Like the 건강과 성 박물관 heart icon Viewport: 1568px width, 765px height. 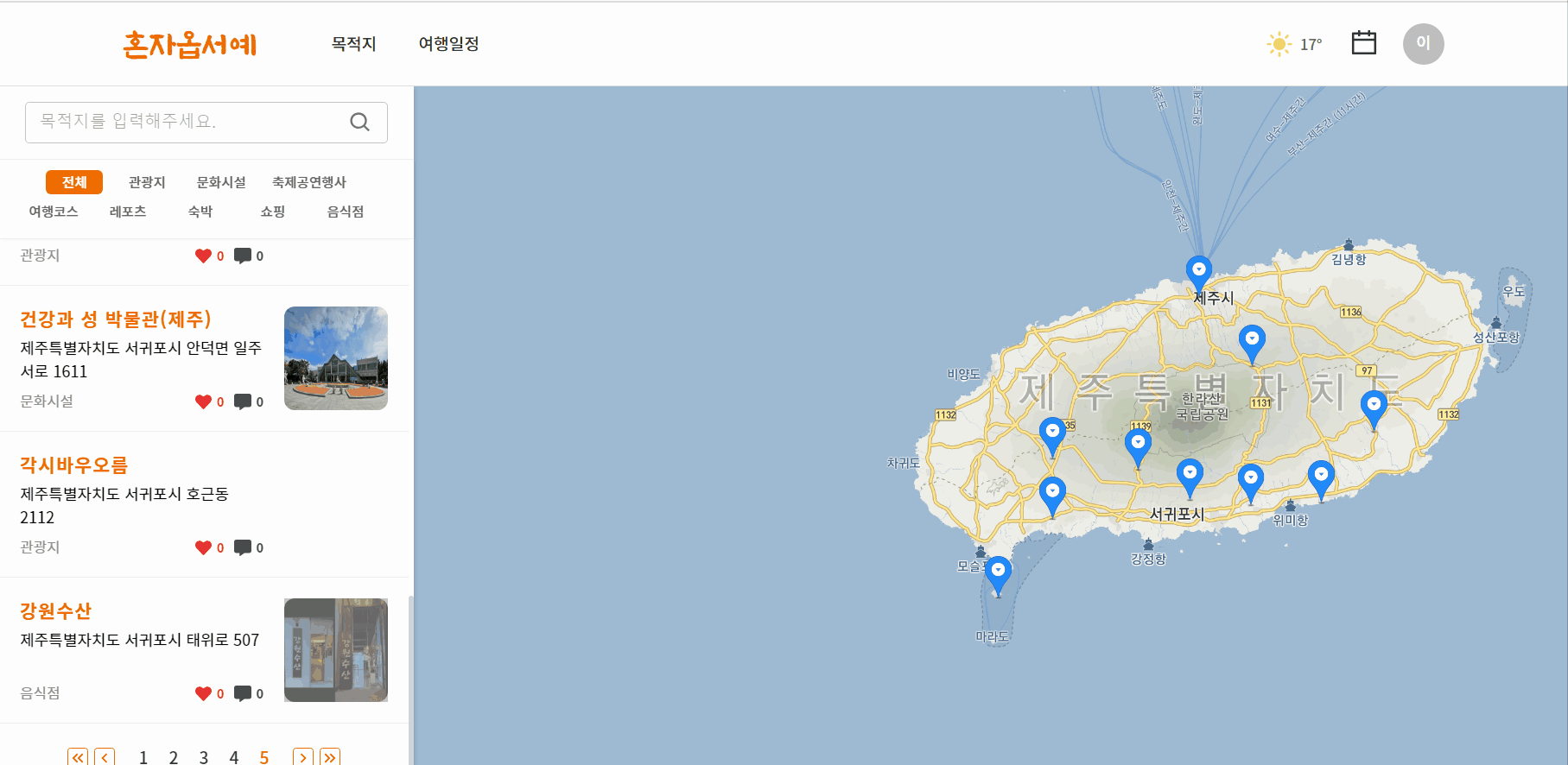tap(203, 401)
